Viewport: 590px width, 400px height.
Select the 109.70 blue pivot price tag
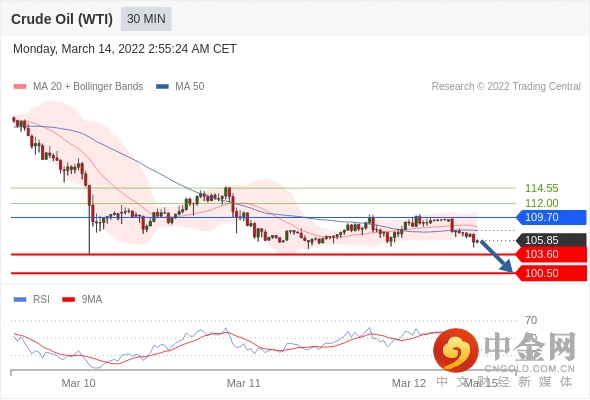point(551,217)
